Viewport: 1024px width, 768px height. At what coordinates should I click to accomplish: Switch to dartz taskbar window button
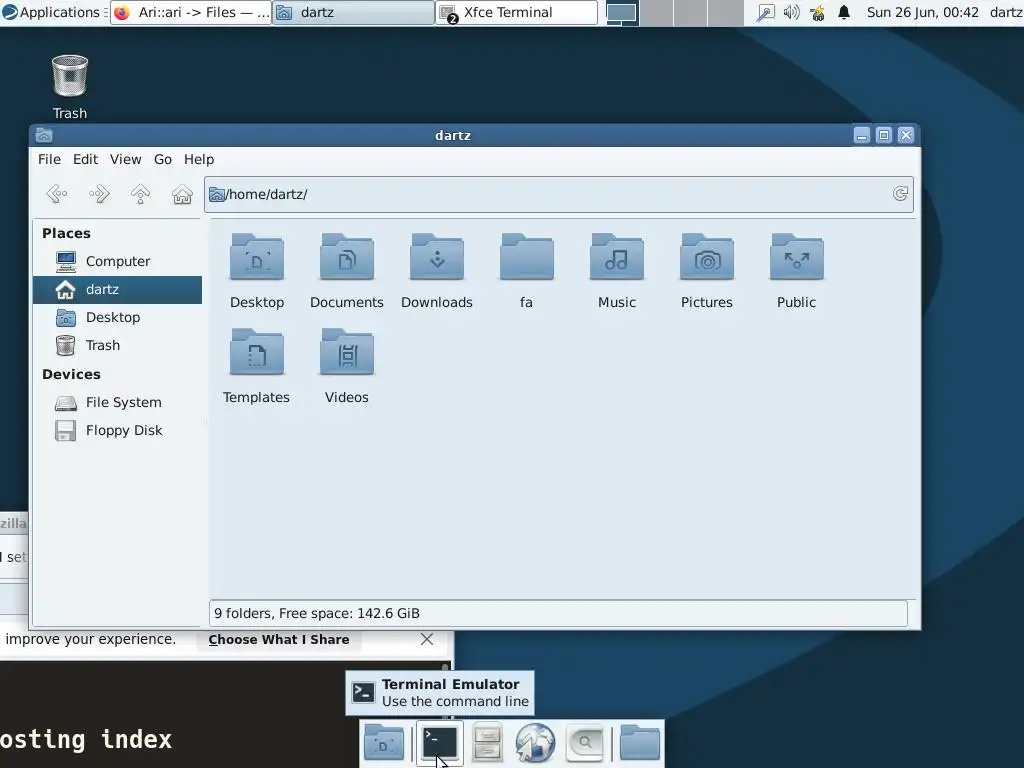point(353,12)
